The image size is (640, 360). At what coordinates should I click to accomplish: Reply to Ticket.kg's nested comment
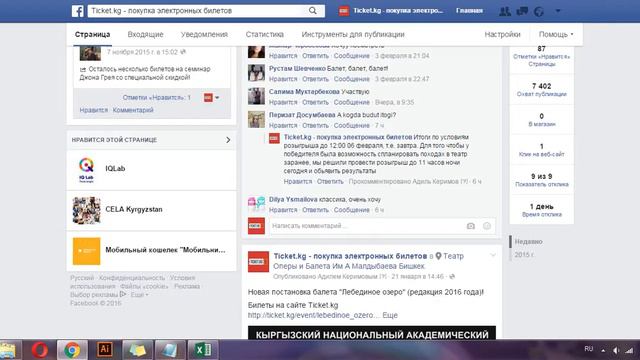click(x=330, y=181)
